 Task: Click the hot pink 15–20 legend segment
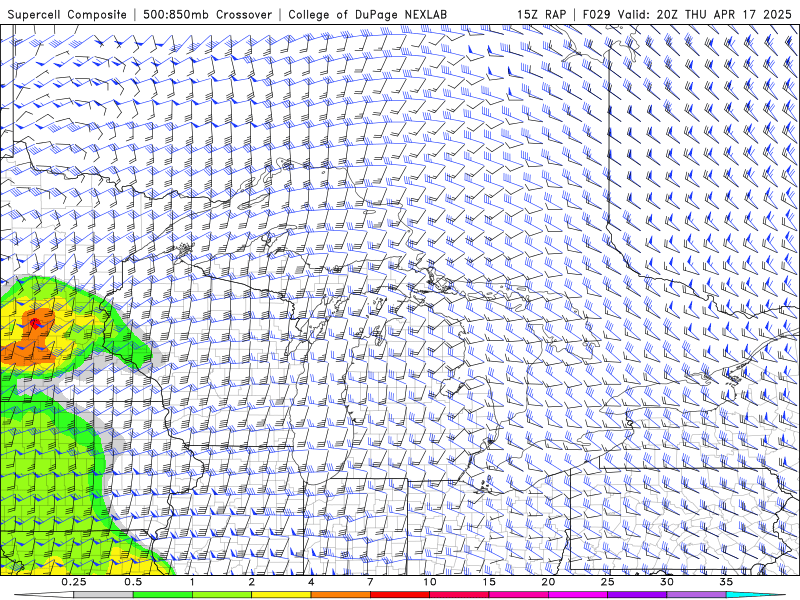518,595
